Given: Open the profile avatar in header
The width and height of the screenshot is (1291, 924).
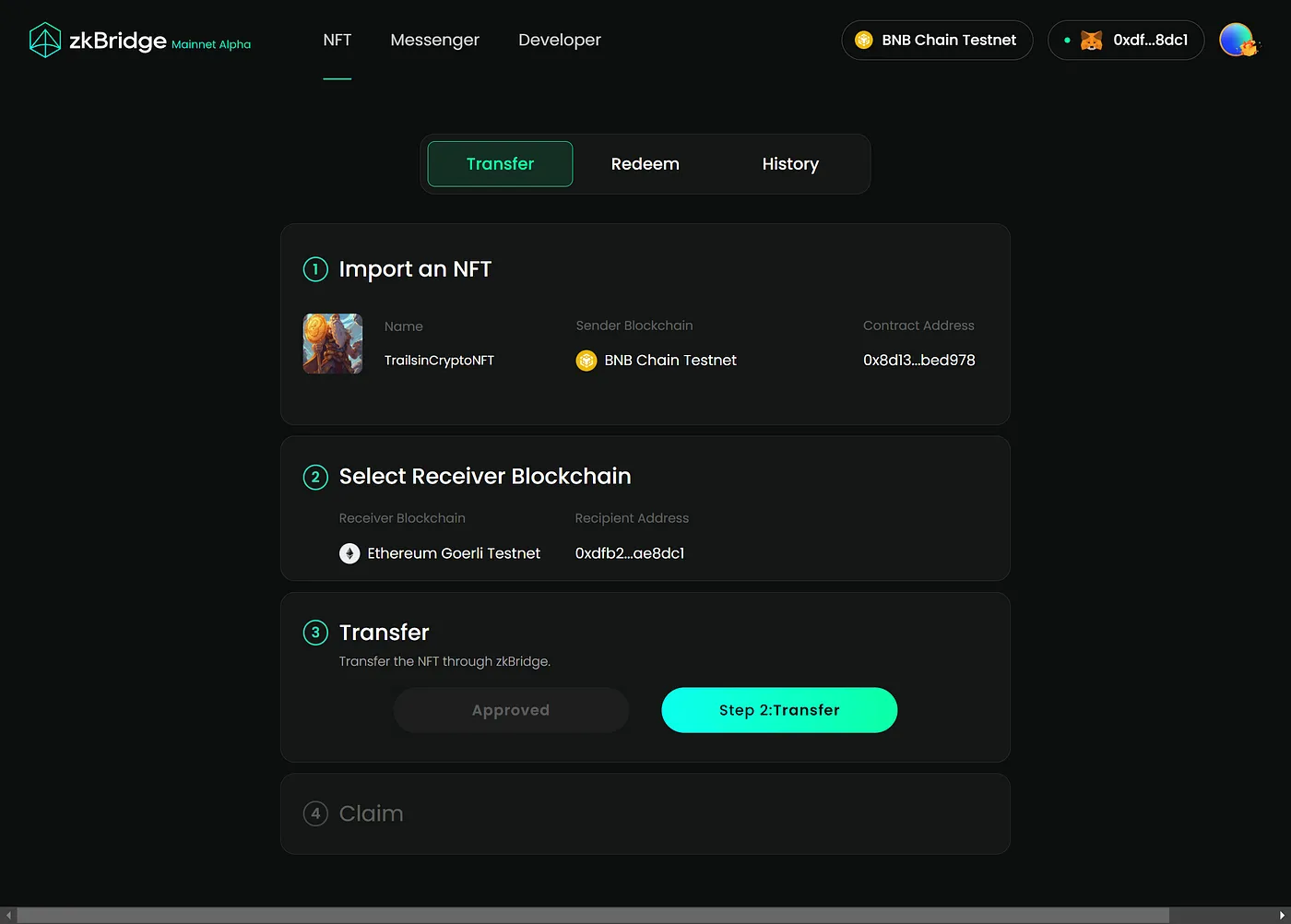Looking at the screenshot, I should [x=1238, y=40].
